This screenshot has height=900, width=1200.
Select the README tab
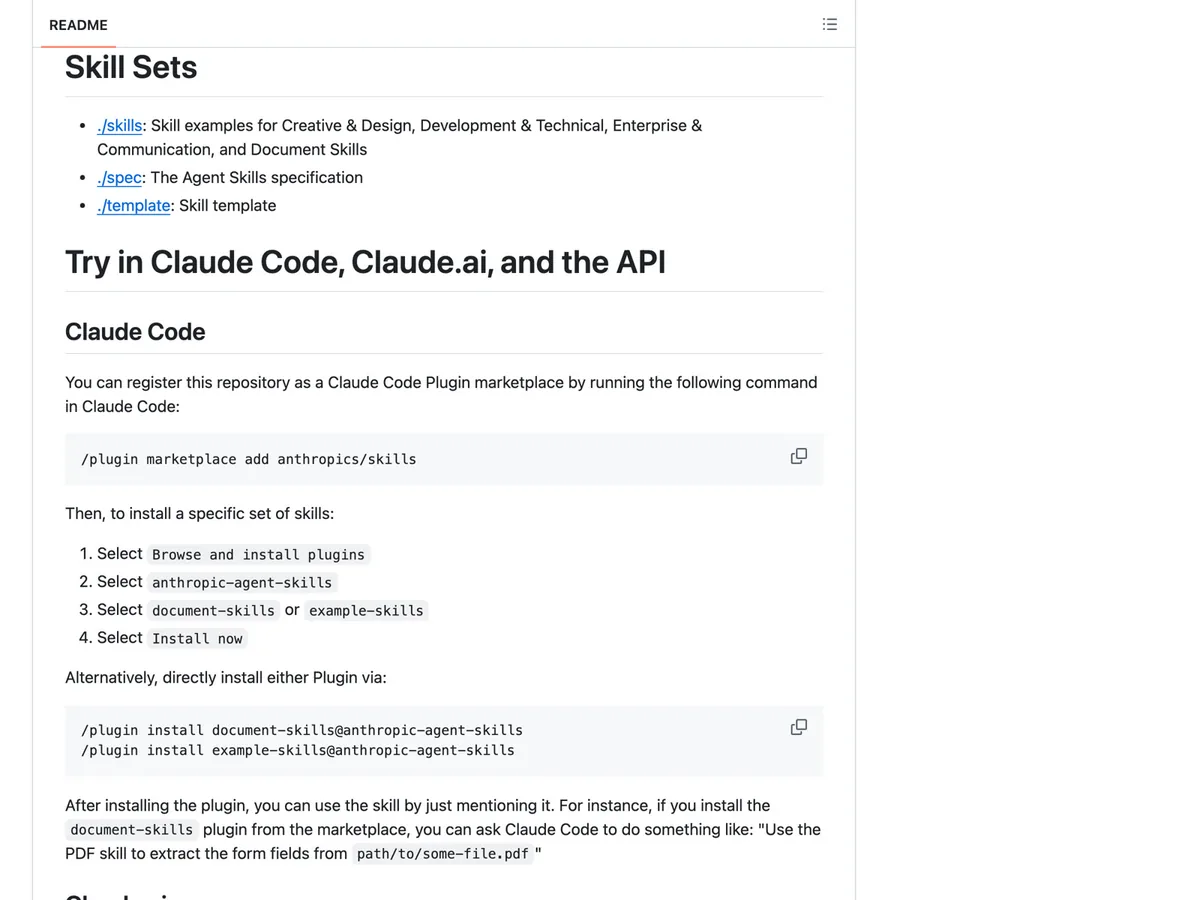click(x=78, y=25)
